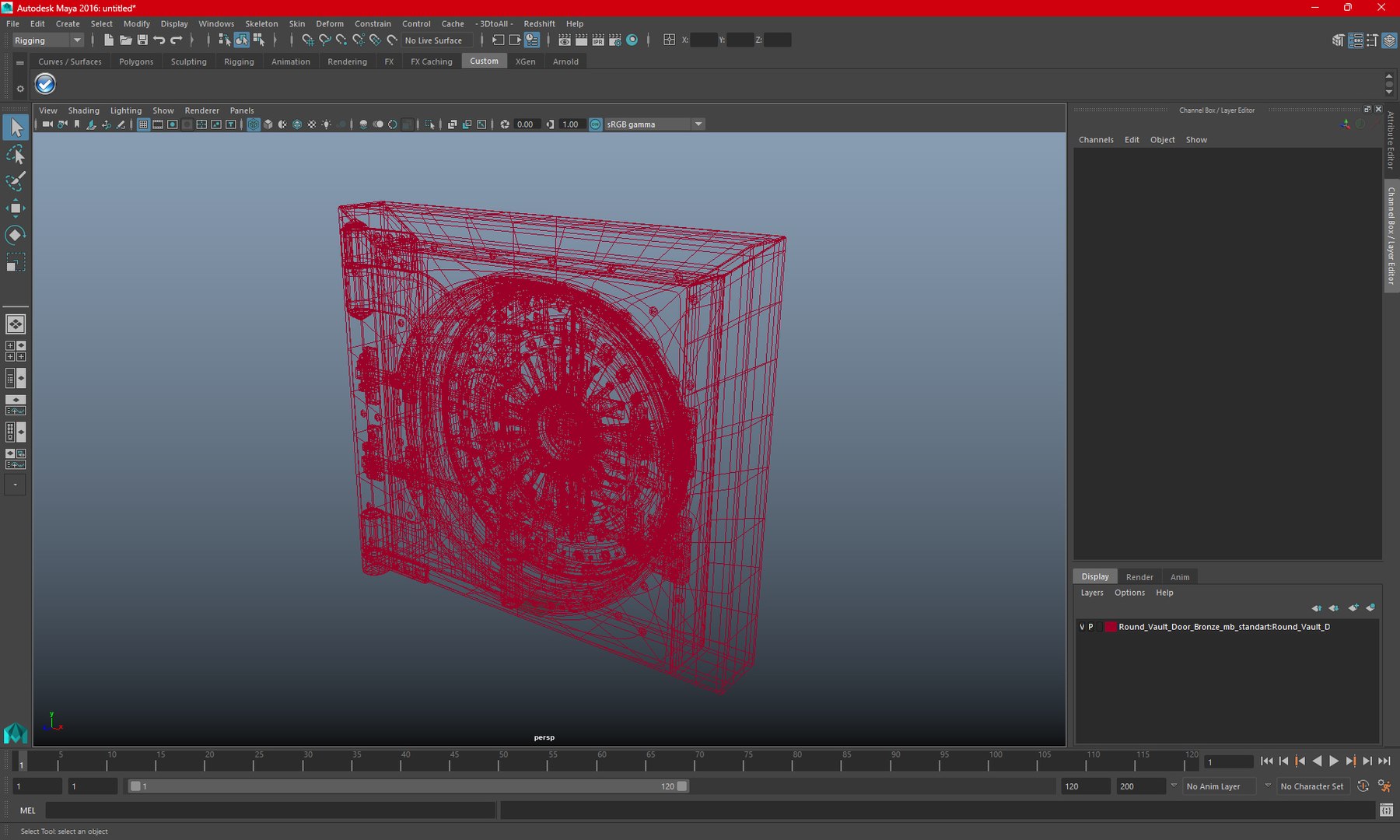The height and width of the screenshot is (840, 1400).
Task: Go to start of playback range
Action: click(x=1267, y=761)
